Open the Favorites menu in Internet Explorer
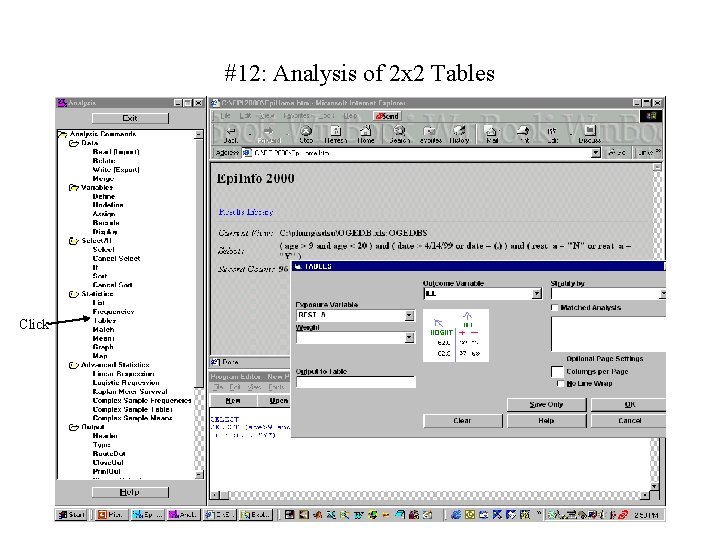Image resolution: width=720 pixels, height=540 pixels. click(x=296, y=116)
